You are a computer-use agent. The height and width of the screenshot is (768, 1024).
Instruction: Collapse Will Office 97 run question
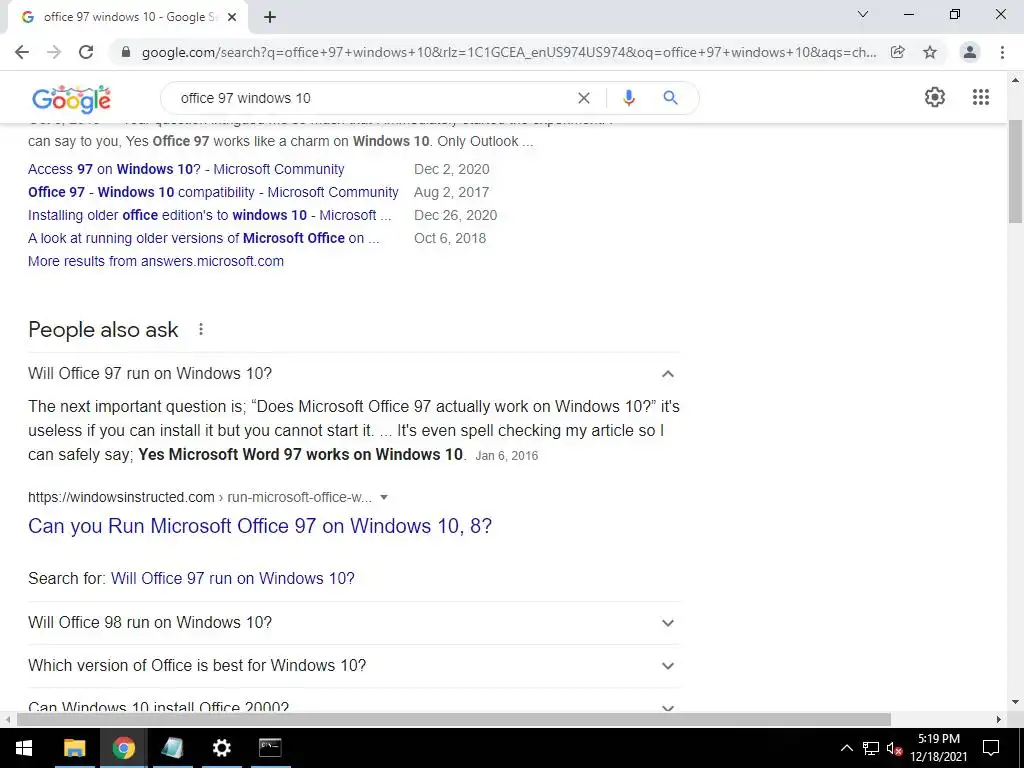coord(354,374)
